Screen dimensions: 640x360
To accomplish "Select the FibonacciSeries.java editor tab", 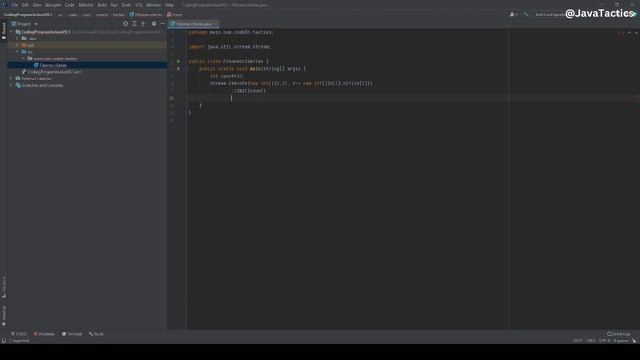I will [194, 24].
